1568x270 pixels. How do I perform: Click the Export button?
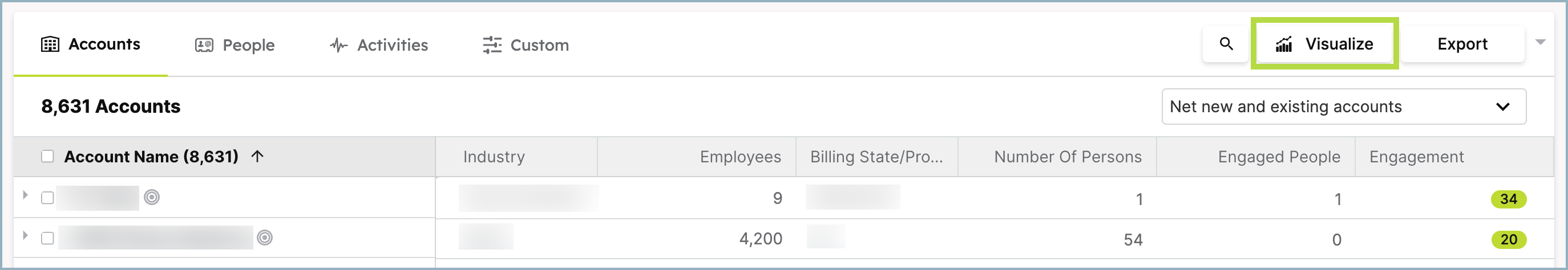coord(1462,44)
